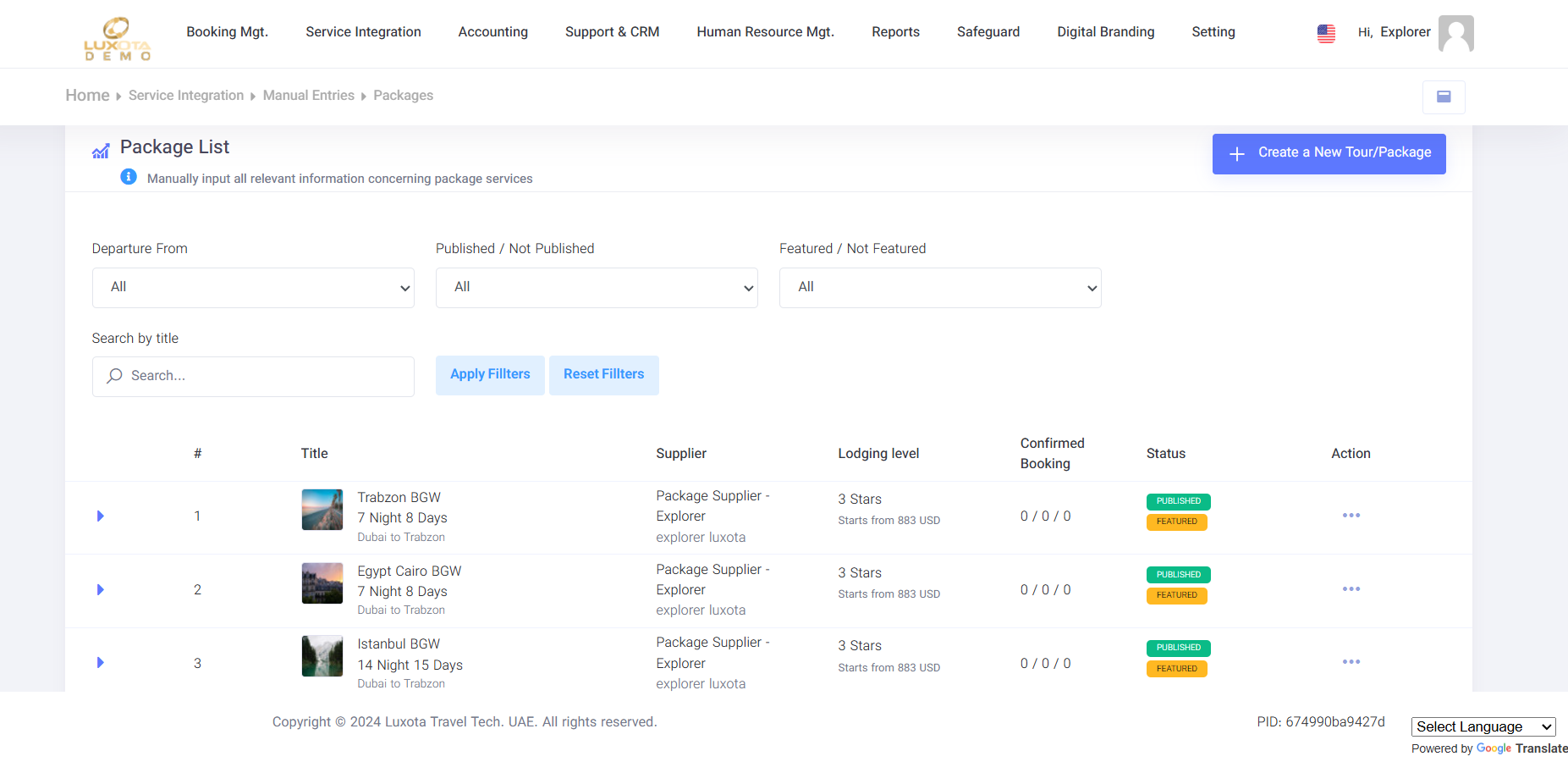Click the Create a New Tour/Package button
This screenshot has width=1568, height=773.
pyautogui.click(x=1329, y=153)
